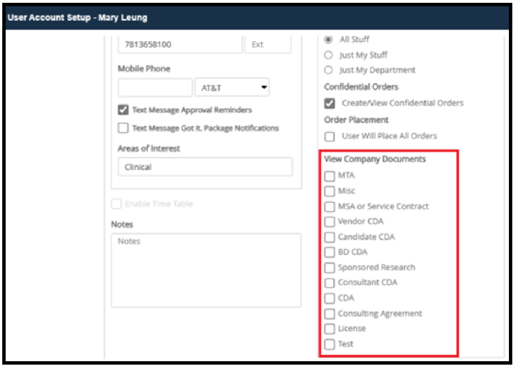Click the Ext extension field

[x=268, y=44]
